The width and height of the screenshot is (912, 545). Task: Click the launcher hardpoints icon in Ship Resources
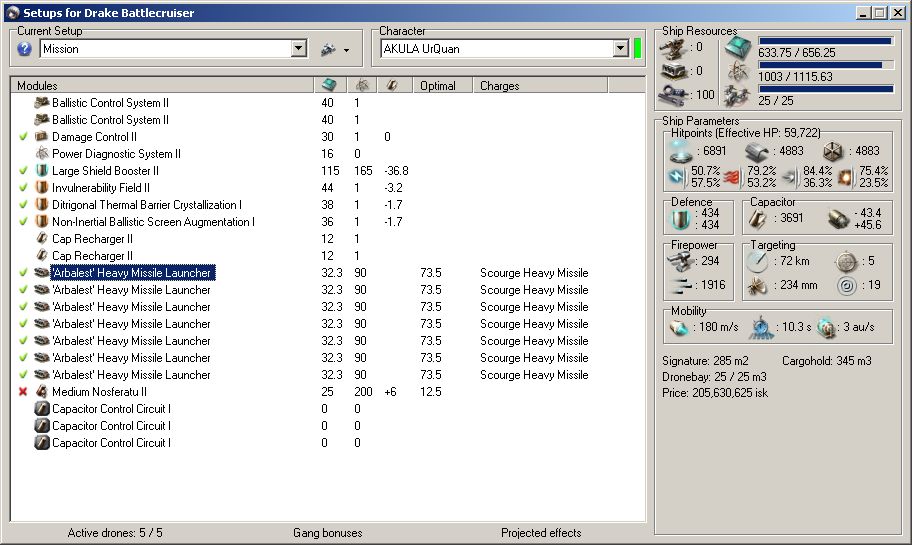click(x=674, y=72)
